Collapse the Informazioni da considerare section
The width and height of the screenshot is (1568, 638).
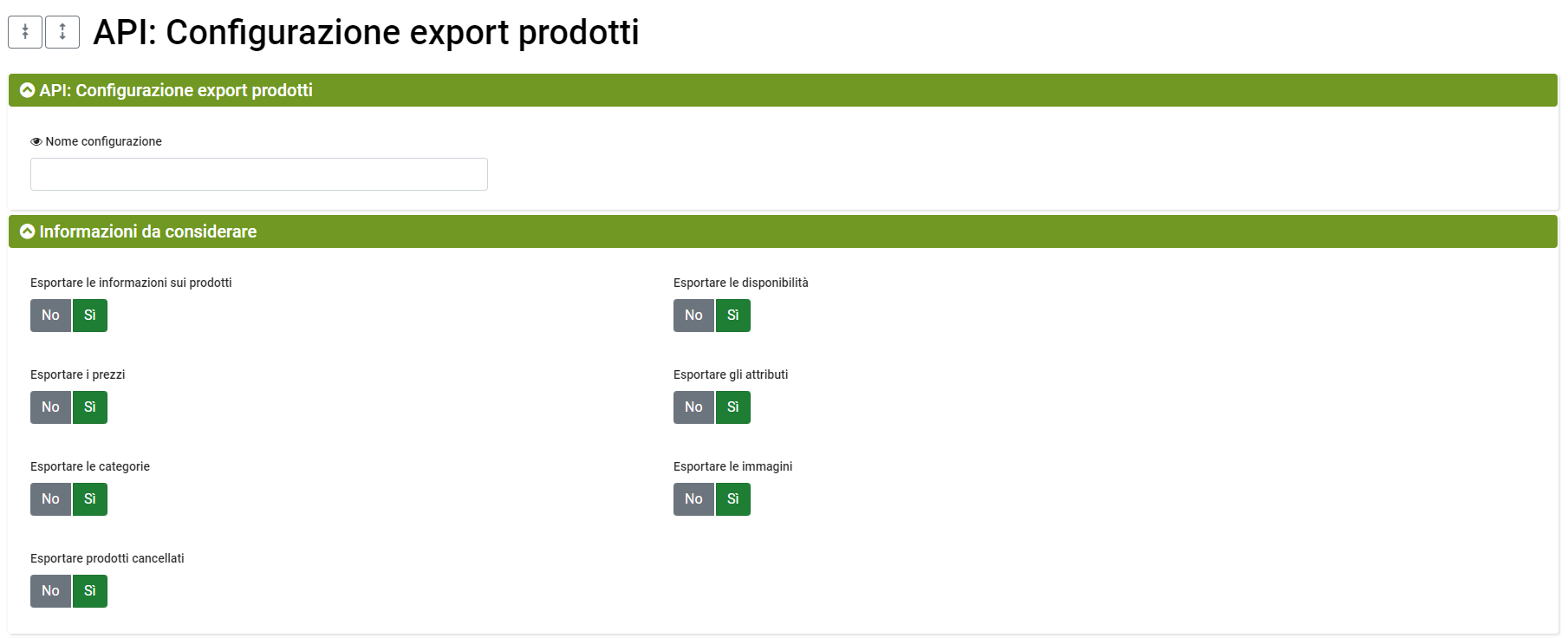coord(28,231)
